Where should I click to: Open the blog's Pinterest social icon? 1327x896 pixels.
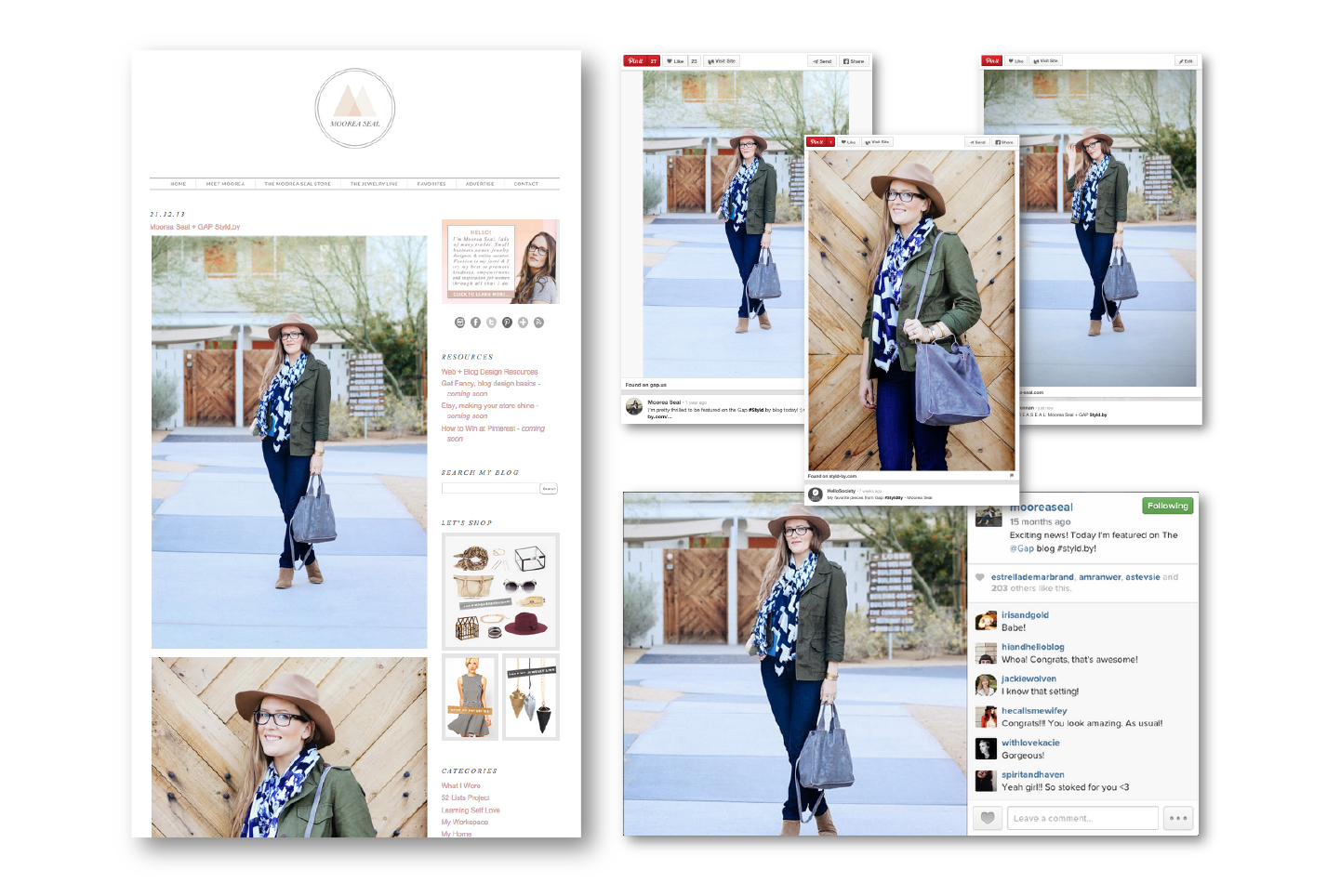click(x=507, y=323)
